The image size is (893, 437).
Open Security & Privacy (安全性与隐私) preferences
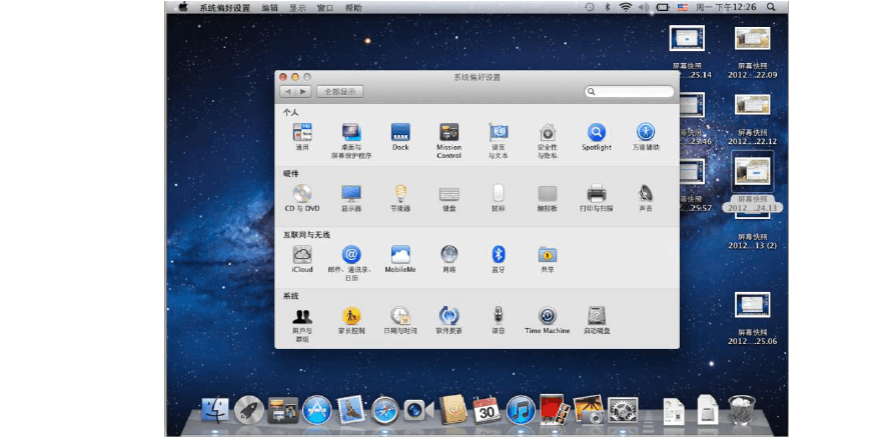click(547, 132)
